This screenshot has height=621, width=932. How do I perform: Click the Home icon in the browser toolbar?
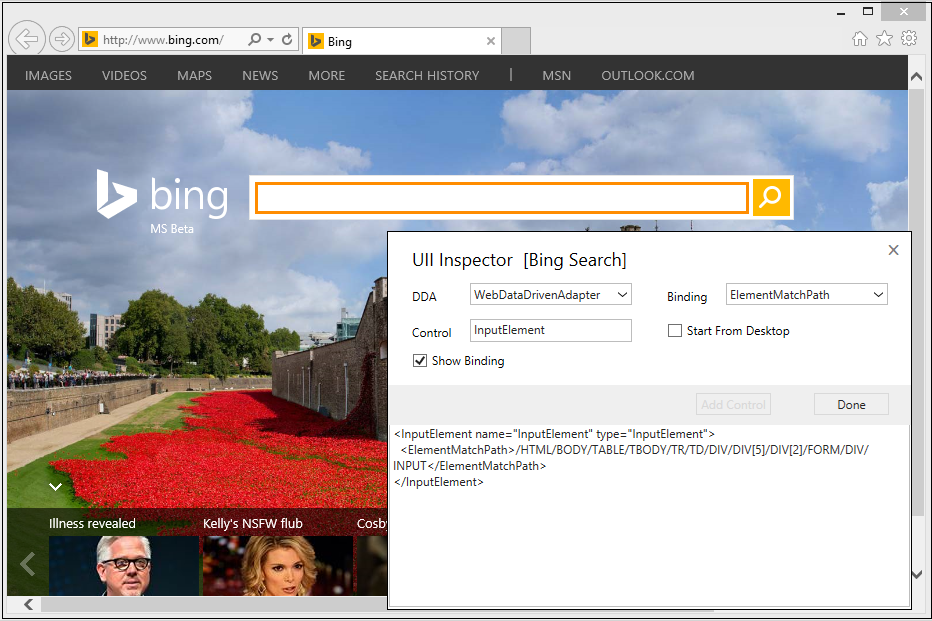pos(860,36)
